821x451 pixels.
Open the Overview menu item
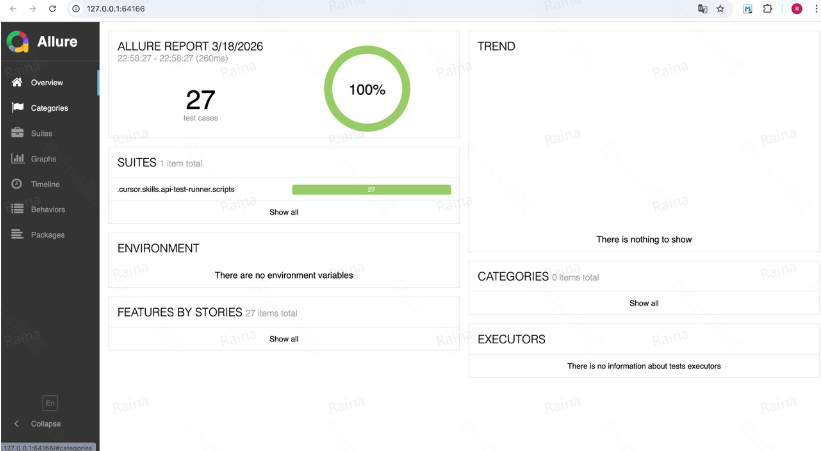coord(50,82)
